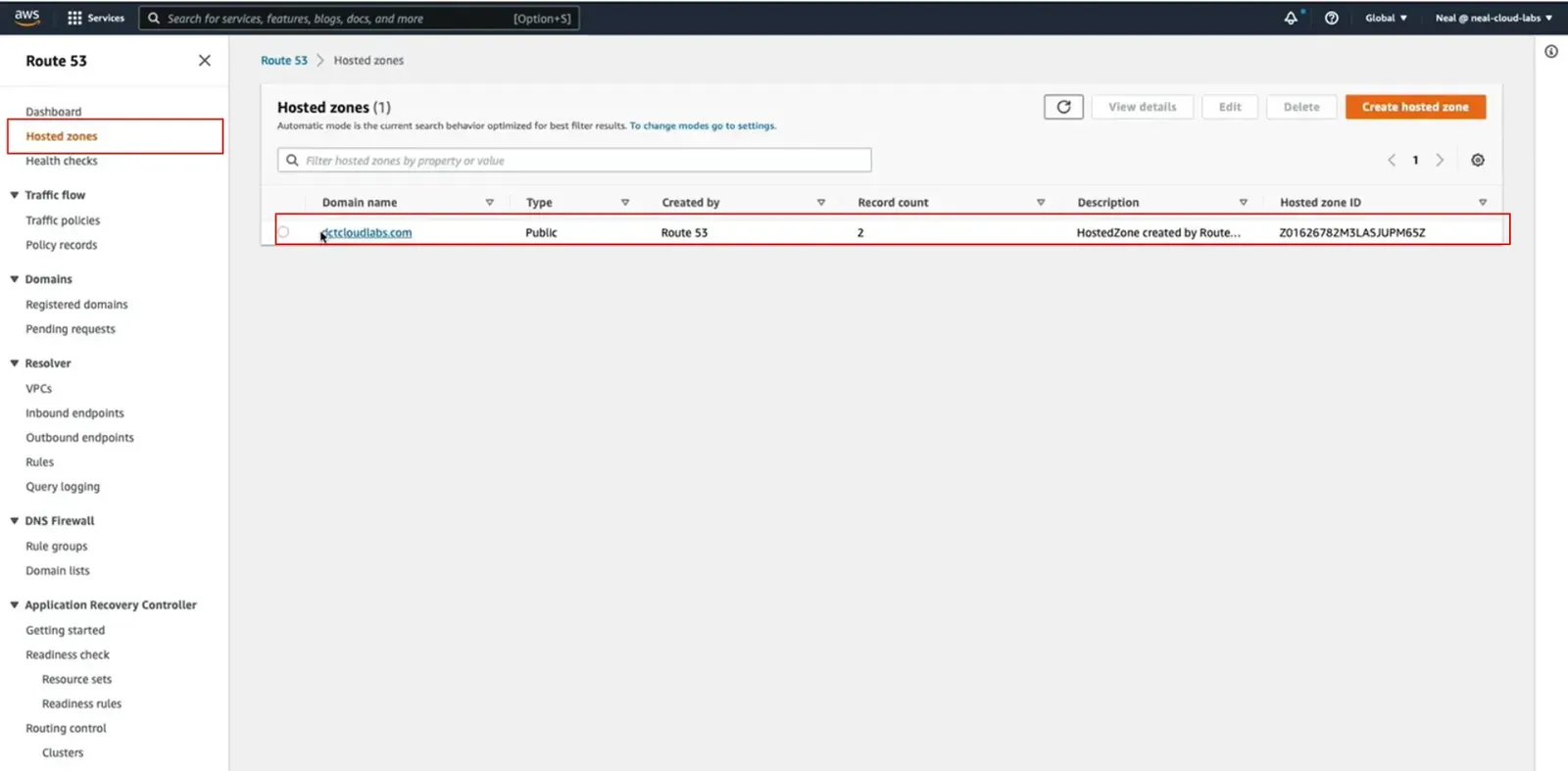Screen dimensions: 1568x771
Task: Select page 1 in pagination
Action: [1415, 160]
